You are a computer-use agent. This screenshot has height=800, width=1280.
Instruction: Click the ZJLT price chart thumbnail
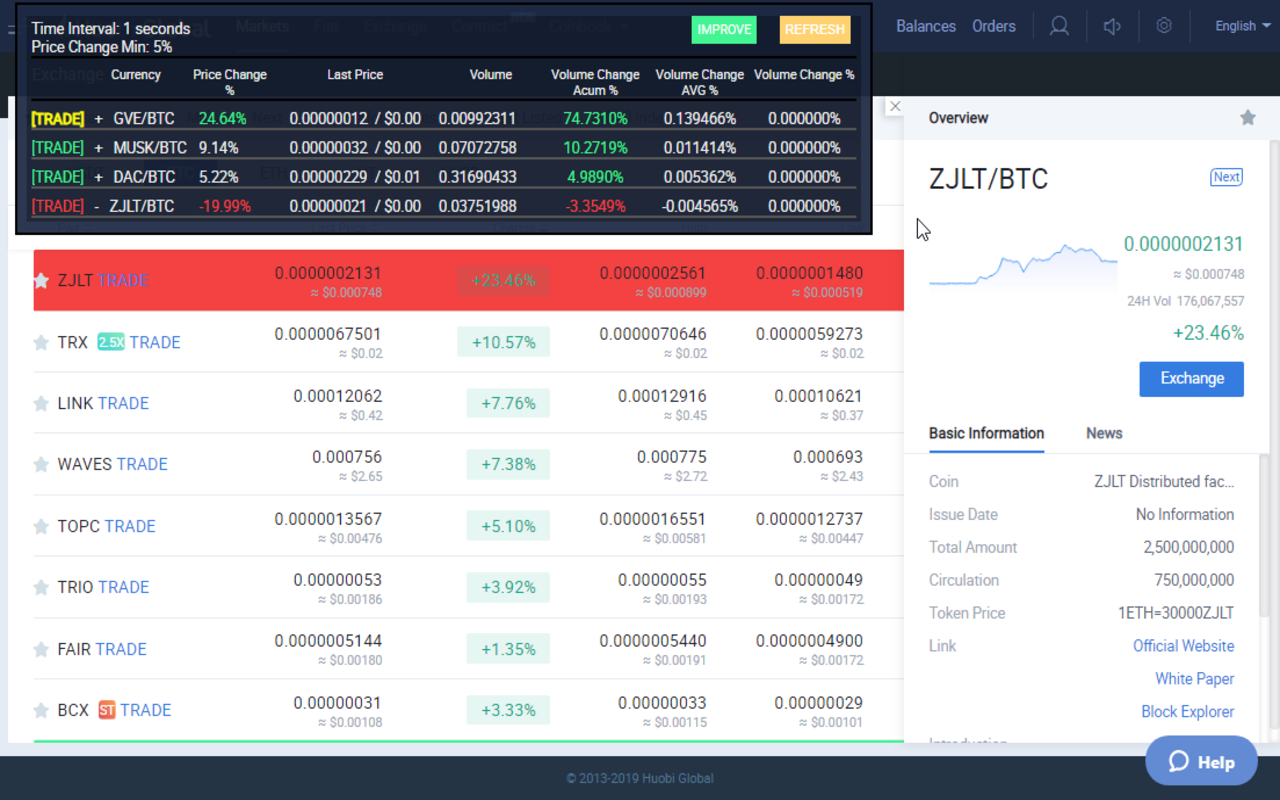(1023, 265)
